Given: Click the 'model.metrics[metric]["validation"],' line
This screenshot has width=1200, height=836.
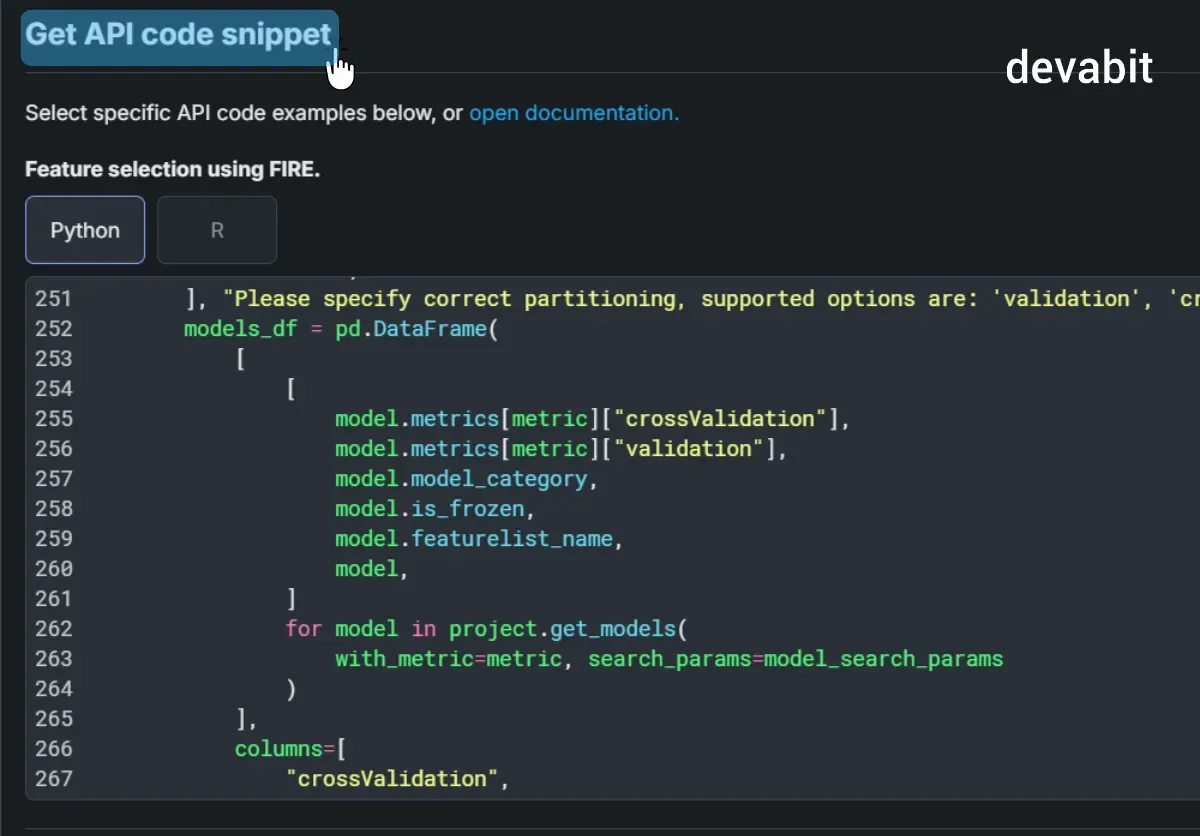Looking at the screenshot, I should click(561, 448).
